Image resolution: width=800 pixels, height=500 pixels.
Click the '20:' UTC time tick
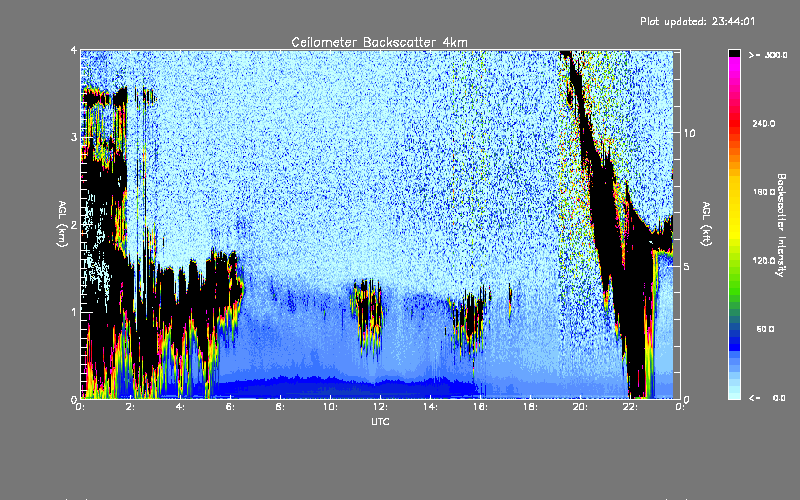click(x=580, y=407)
